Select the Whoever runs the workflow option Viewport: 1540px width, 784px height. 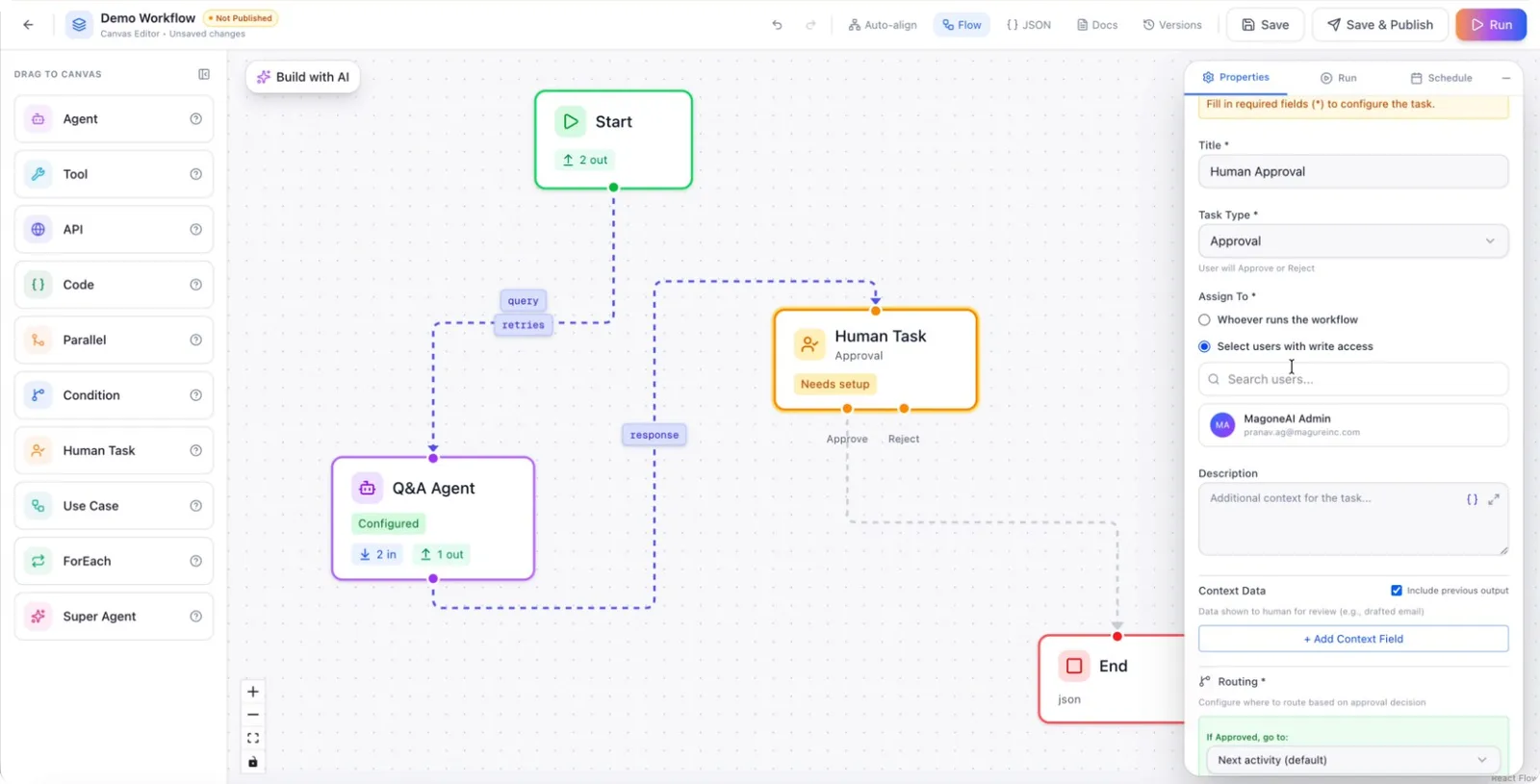coord(1204,319)
